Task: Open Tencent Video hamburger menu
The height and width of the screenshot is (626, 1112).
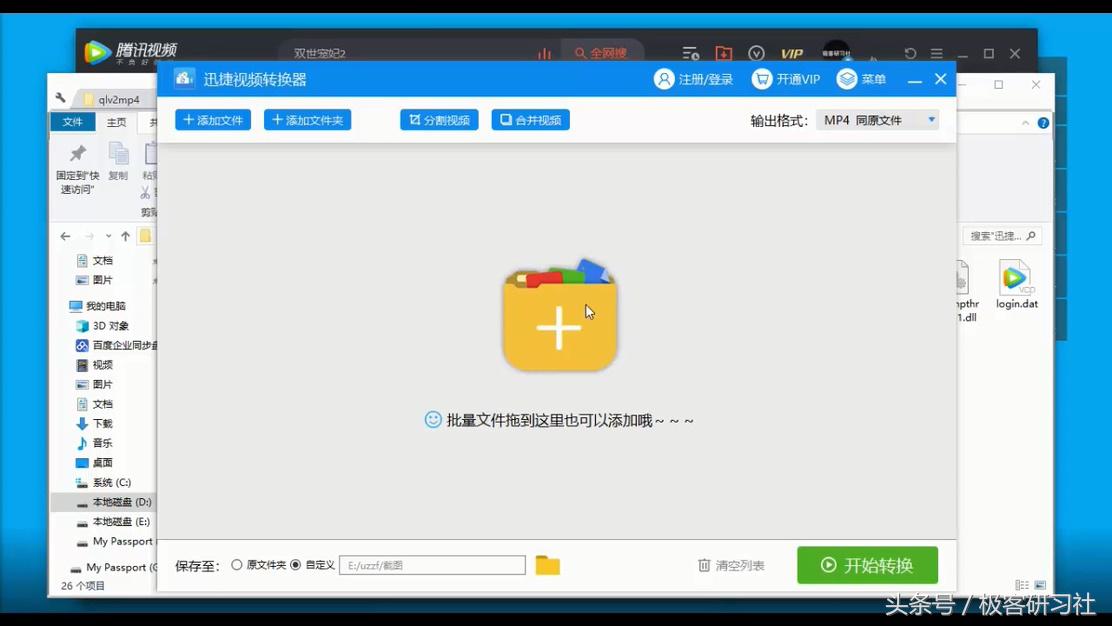Action: (937, 53)
